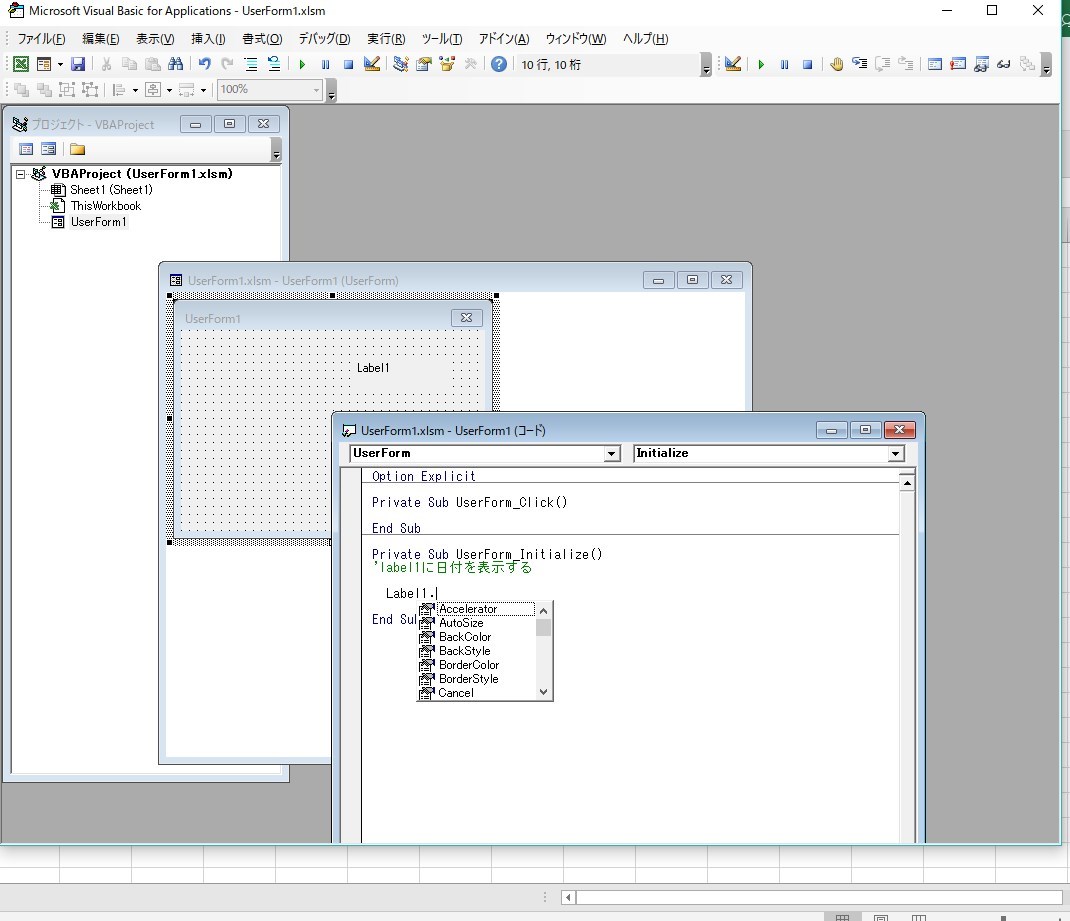Toggle Folders in Project Explorer

[x=77, y=149]
